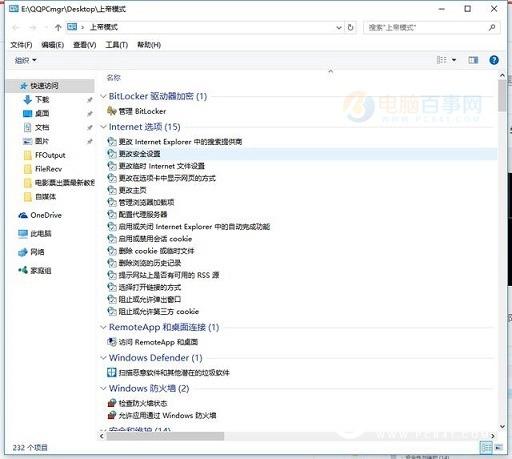
Task: Open FileRecv folder in sidebar
Action: (x=48, y=169)
